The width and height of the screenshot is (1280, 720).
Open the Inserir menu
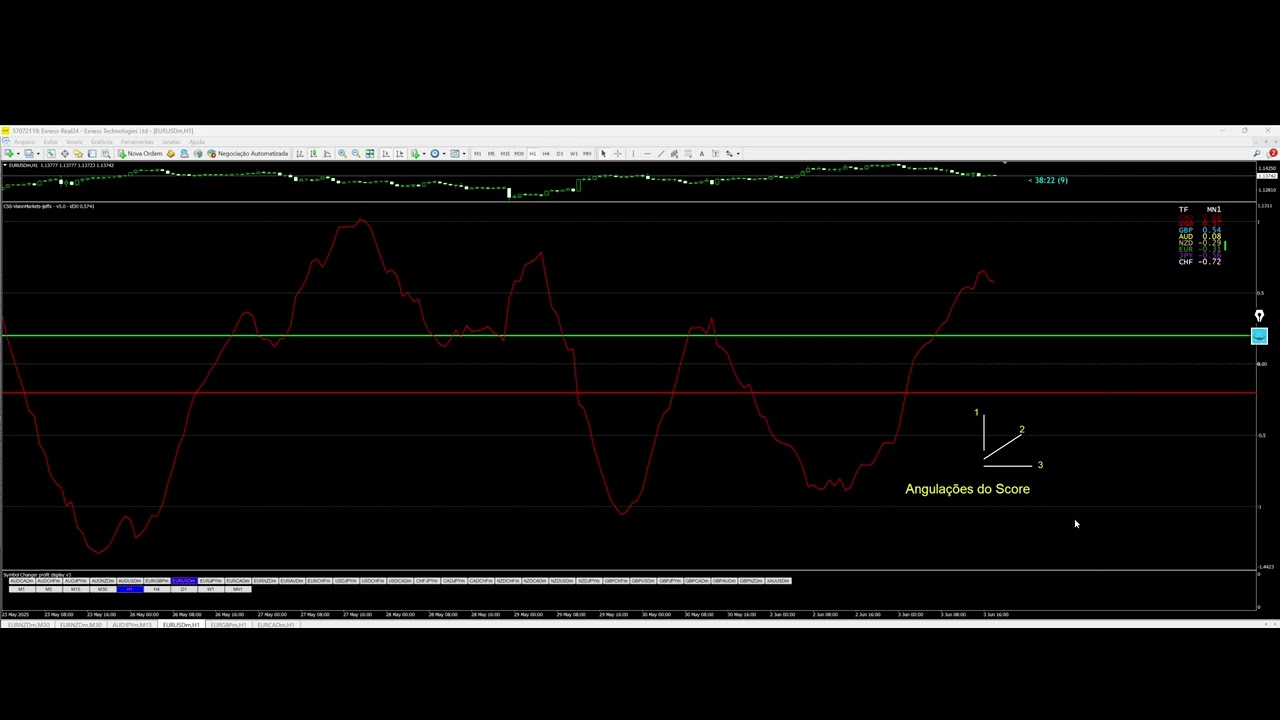74,142
